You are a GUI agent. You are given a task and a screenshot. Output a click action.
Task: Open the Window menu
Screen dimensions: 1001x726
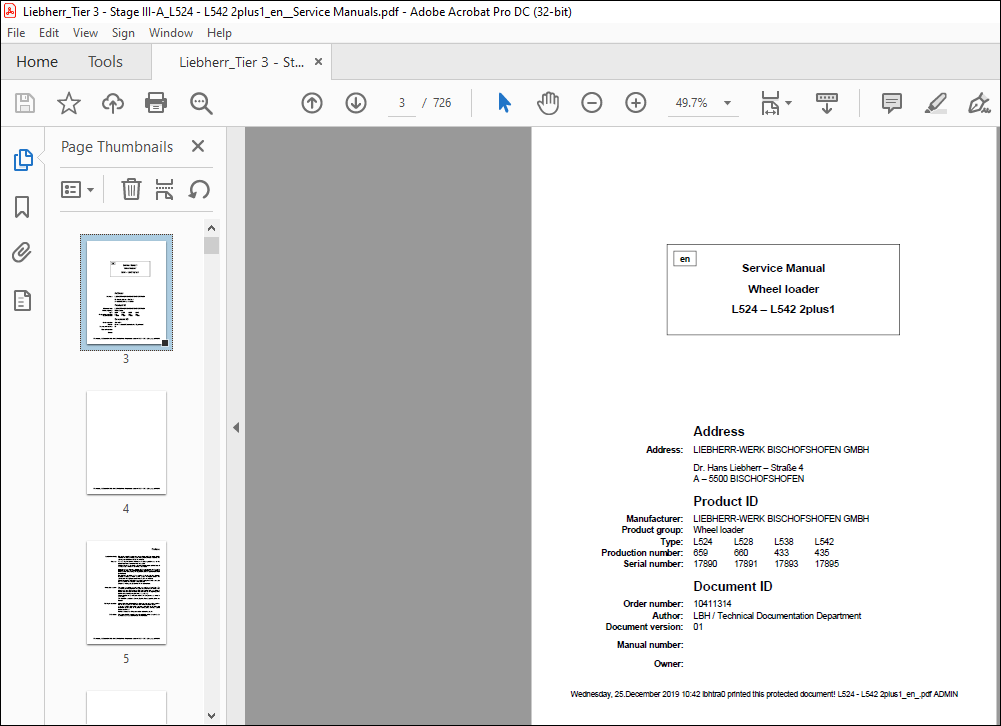[x=171, y=33]
